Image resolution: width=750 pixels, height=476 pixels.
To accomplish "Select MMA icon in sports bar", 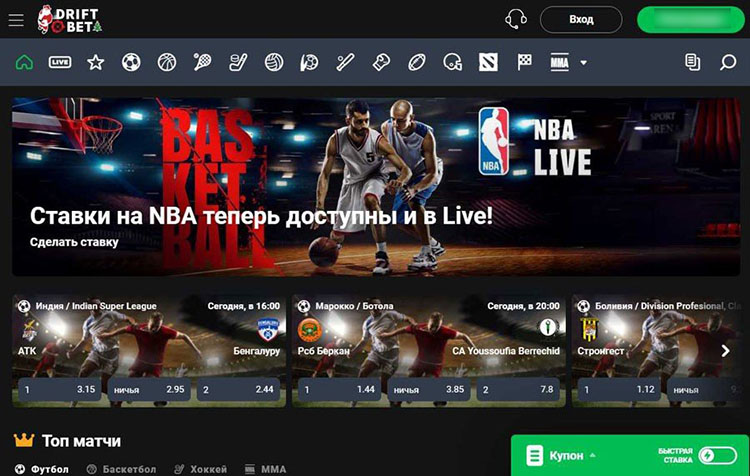I will 559,62.
